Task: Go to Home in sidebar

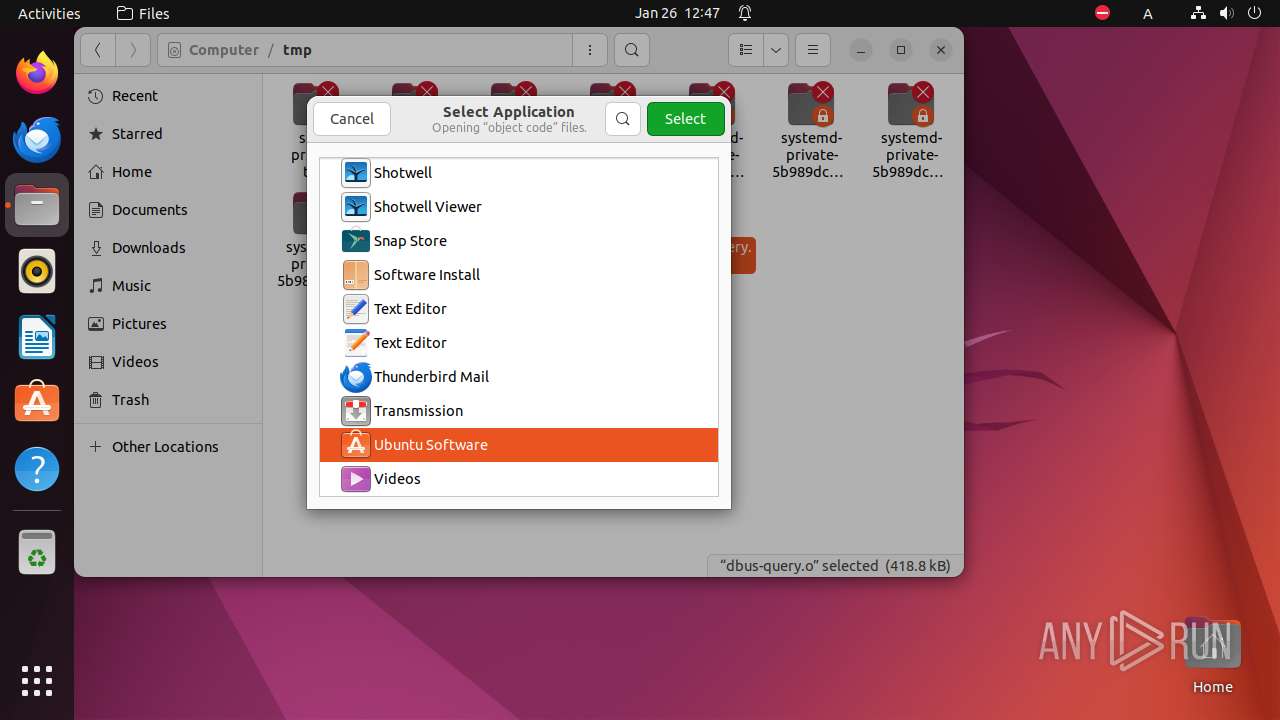Action: coord(168,172)
